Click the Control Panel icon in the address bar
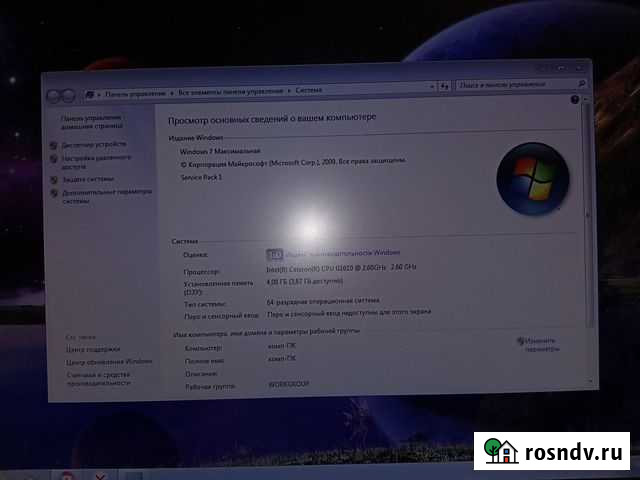640x480 pixels. tap(91, 94)
